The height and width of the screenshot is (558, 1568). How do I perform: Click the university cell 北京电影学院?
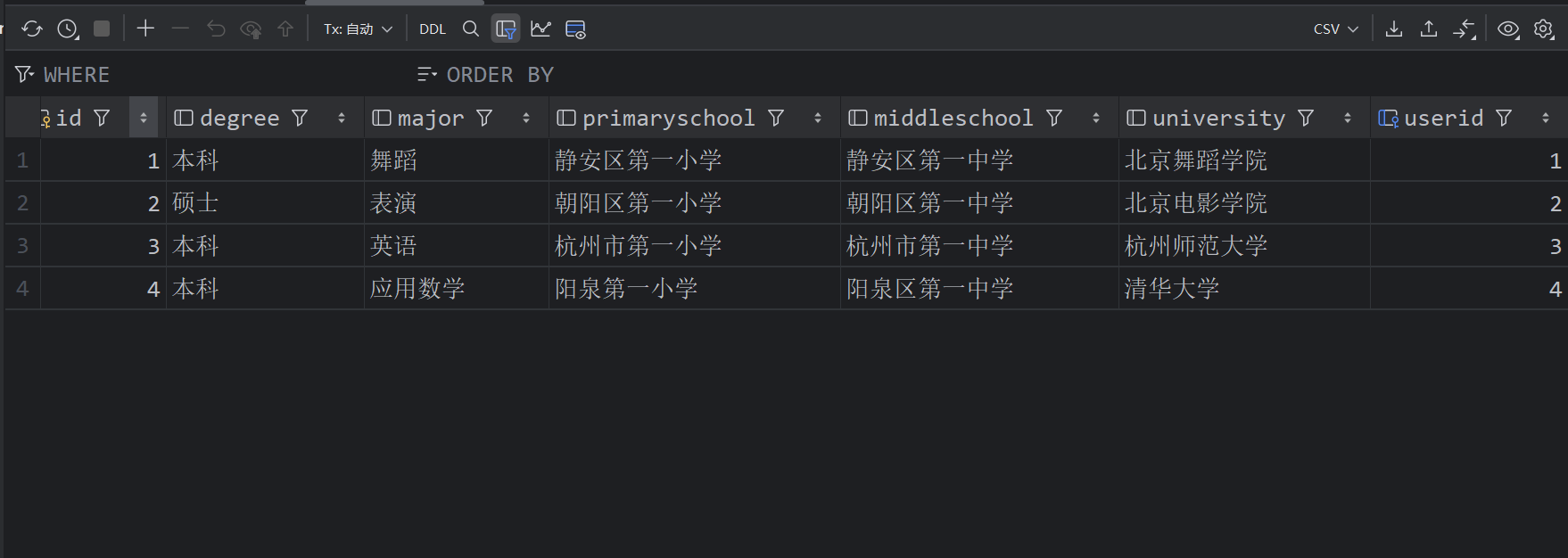(1244, 203)
